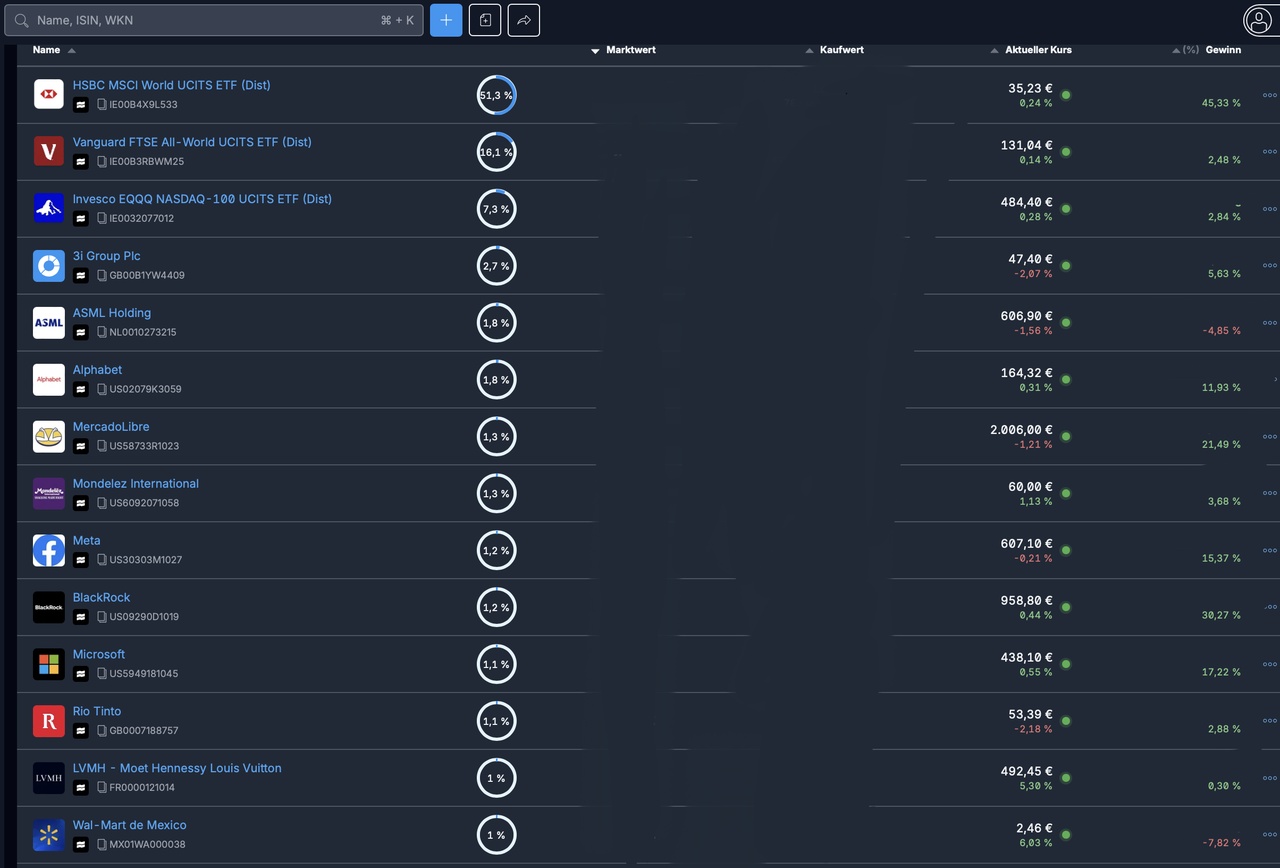Open the Invesco EQQQ NASDAQ-100 holding
This screenshot has height=868, width=1280.
point(202,199)
